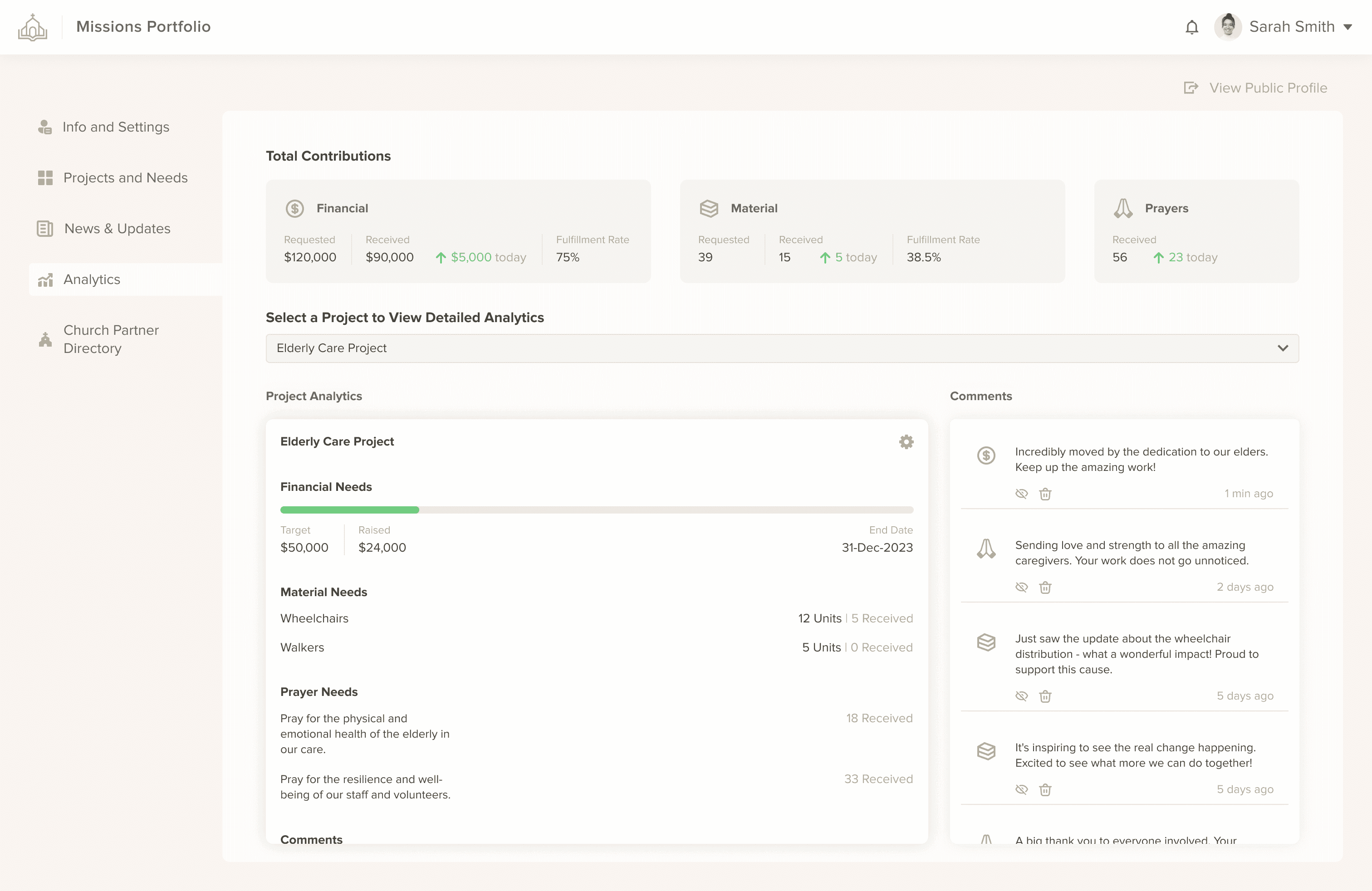Screen dimensions: 1372x891
Task: Expand the Sarah Smith account menu arrow
Action: point(1348,27)
